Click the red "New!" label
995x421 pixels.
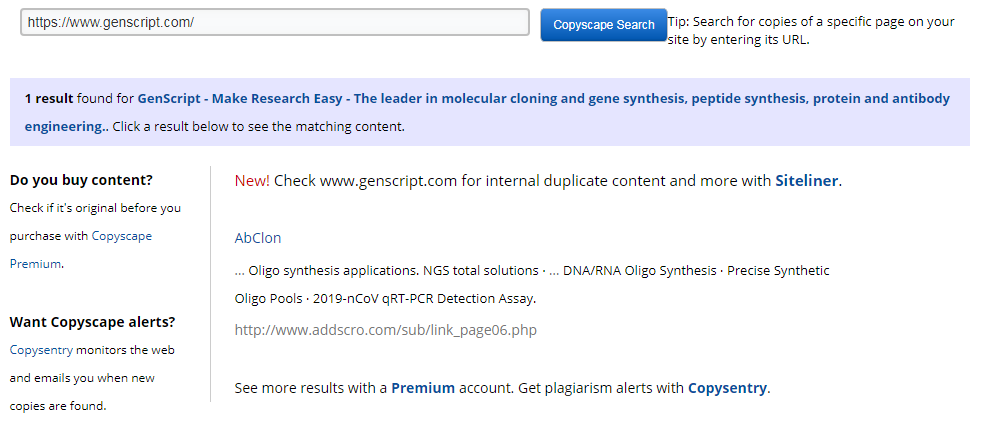(252, 181)
